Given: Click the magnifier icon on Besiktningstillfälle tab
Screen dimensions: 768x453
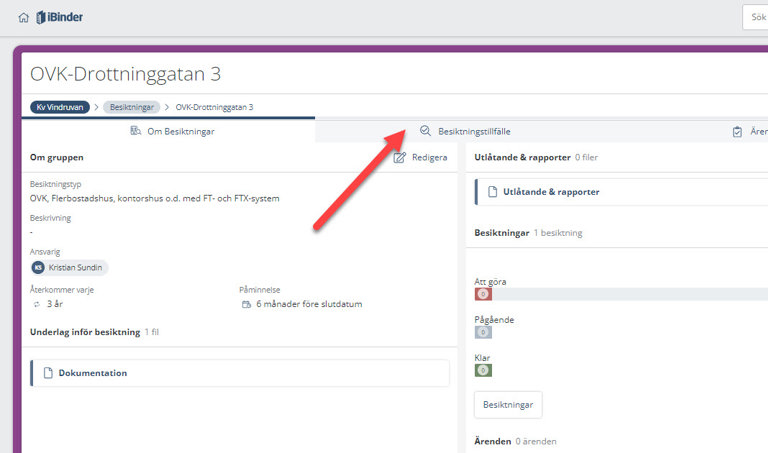Looking at the screenshot, I should click(425, 131).
